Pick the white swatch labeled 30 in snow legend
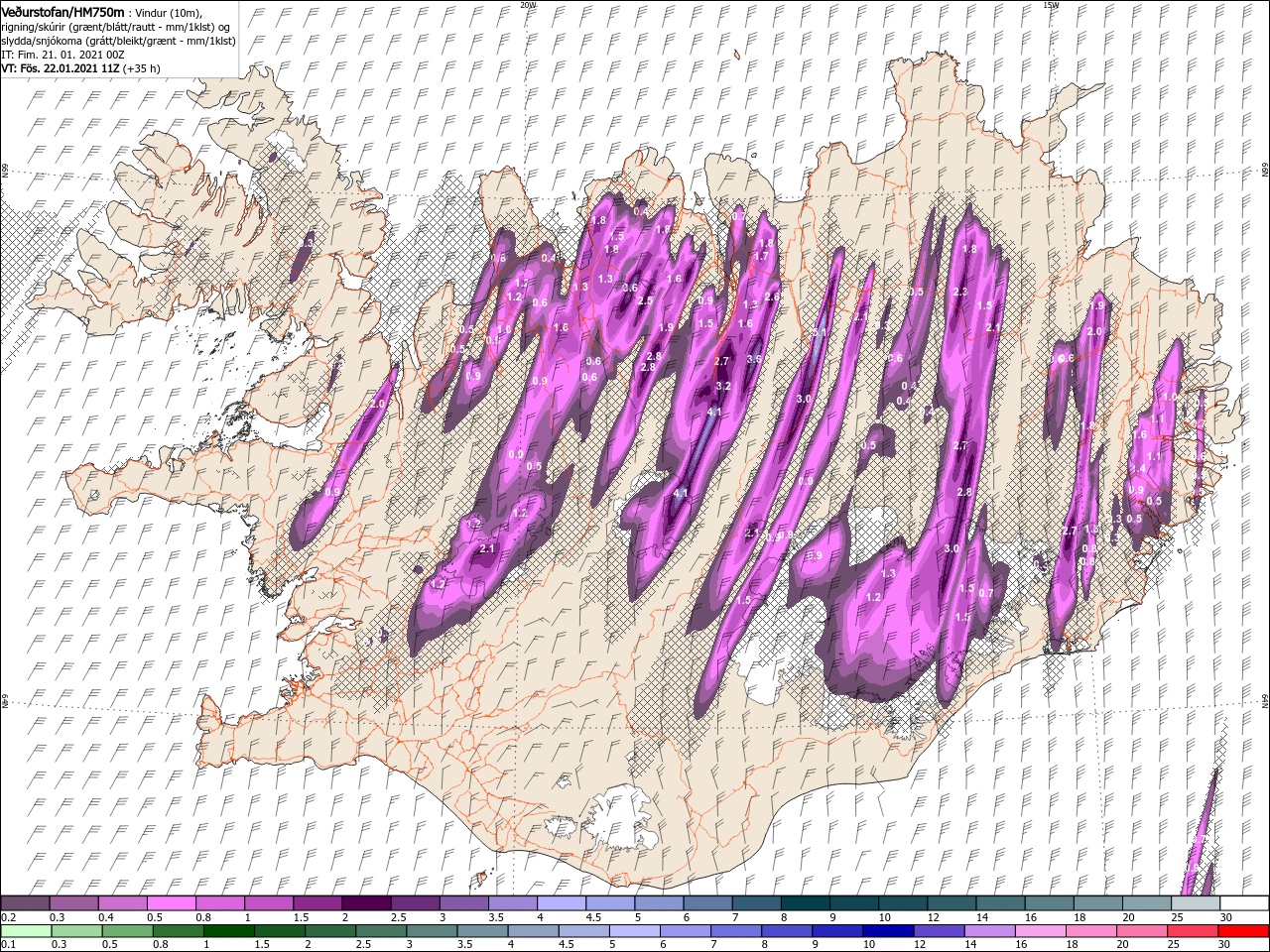This screenshot has width=1270, height=952. click(1244, 903)
